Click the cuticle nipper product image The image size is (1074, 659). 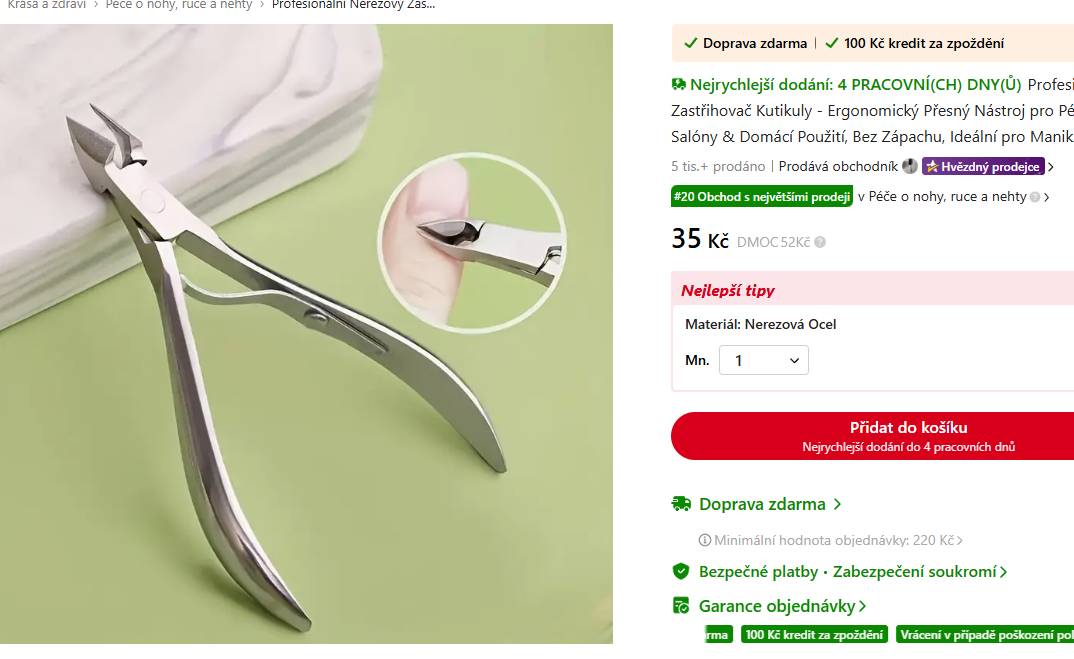point(306,334)
